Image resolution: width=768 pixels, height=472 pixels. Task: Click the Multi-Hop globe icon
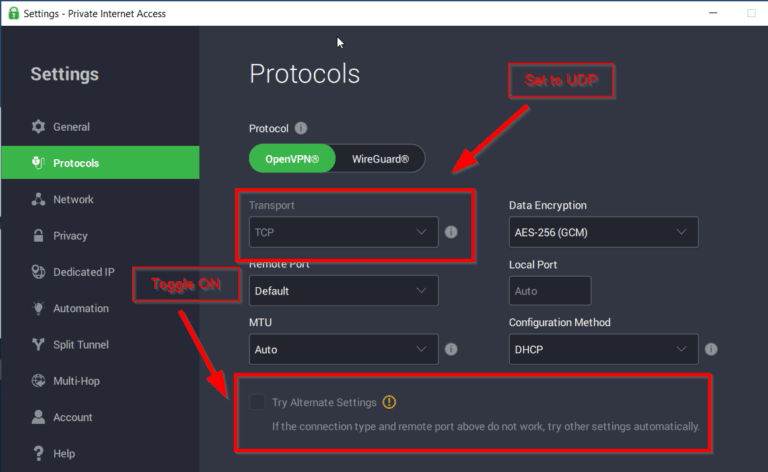point(38,380)
